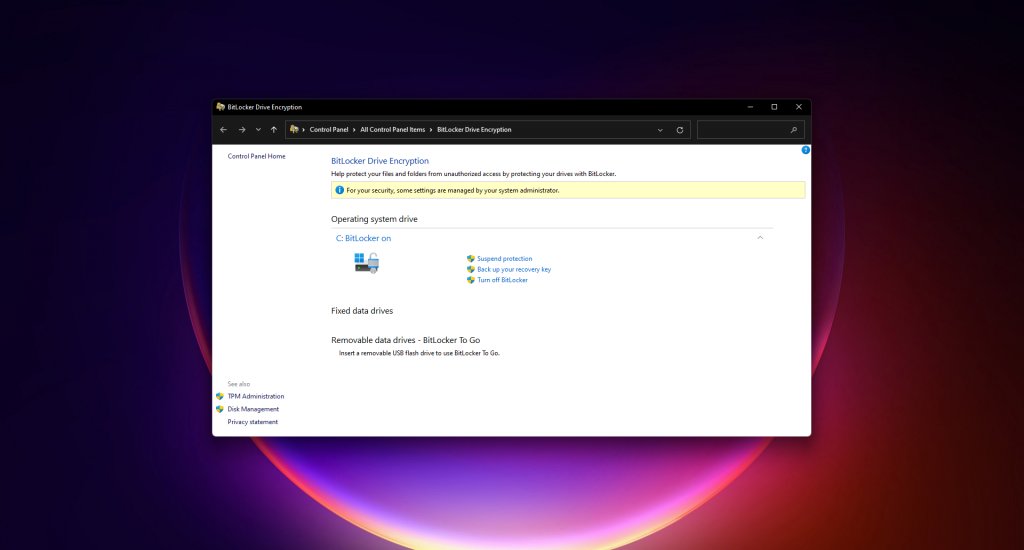The height and width of the screenshot is (550, 1024).
Task: Click the BitLocker Drive Encryption heading
Action: [x=379, y=161]
